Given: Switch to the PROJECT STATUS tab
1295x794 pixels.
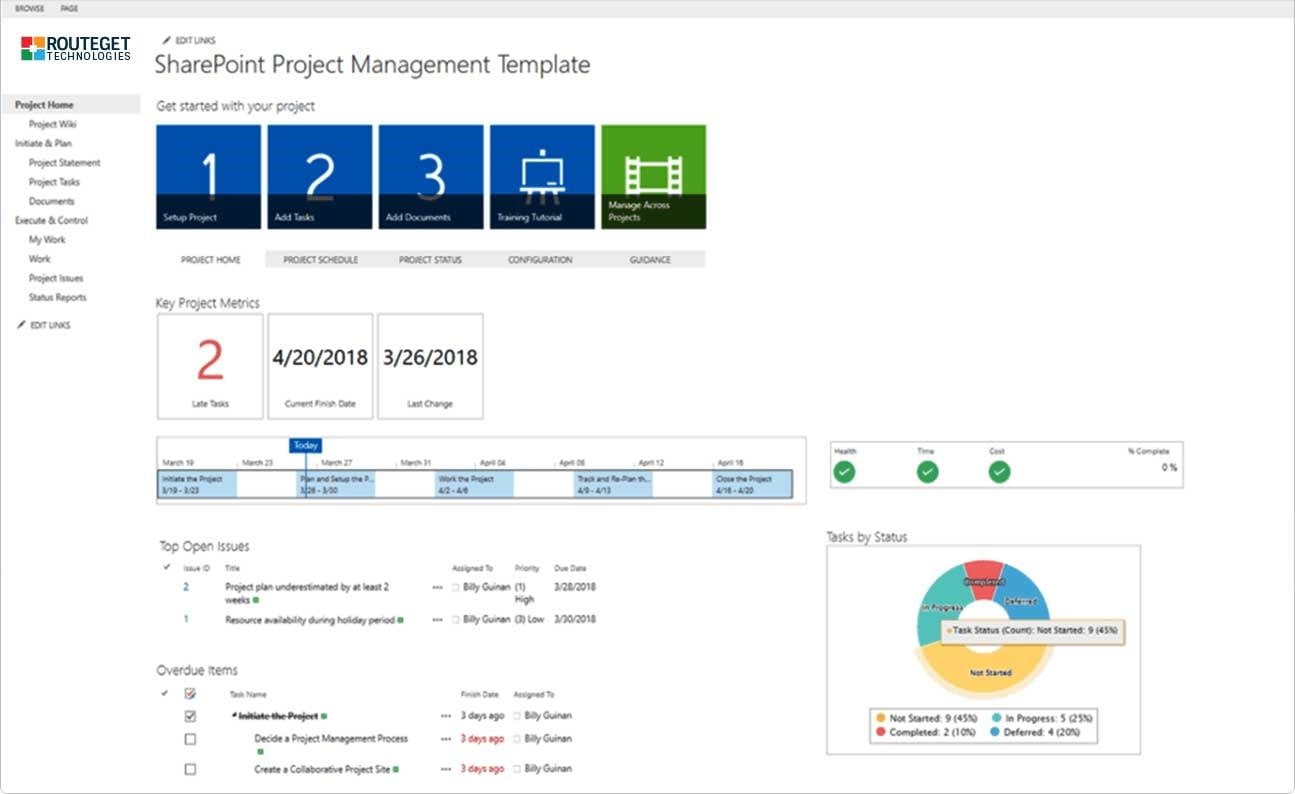Looking at the screenshot, I should (x=430, y=260).
